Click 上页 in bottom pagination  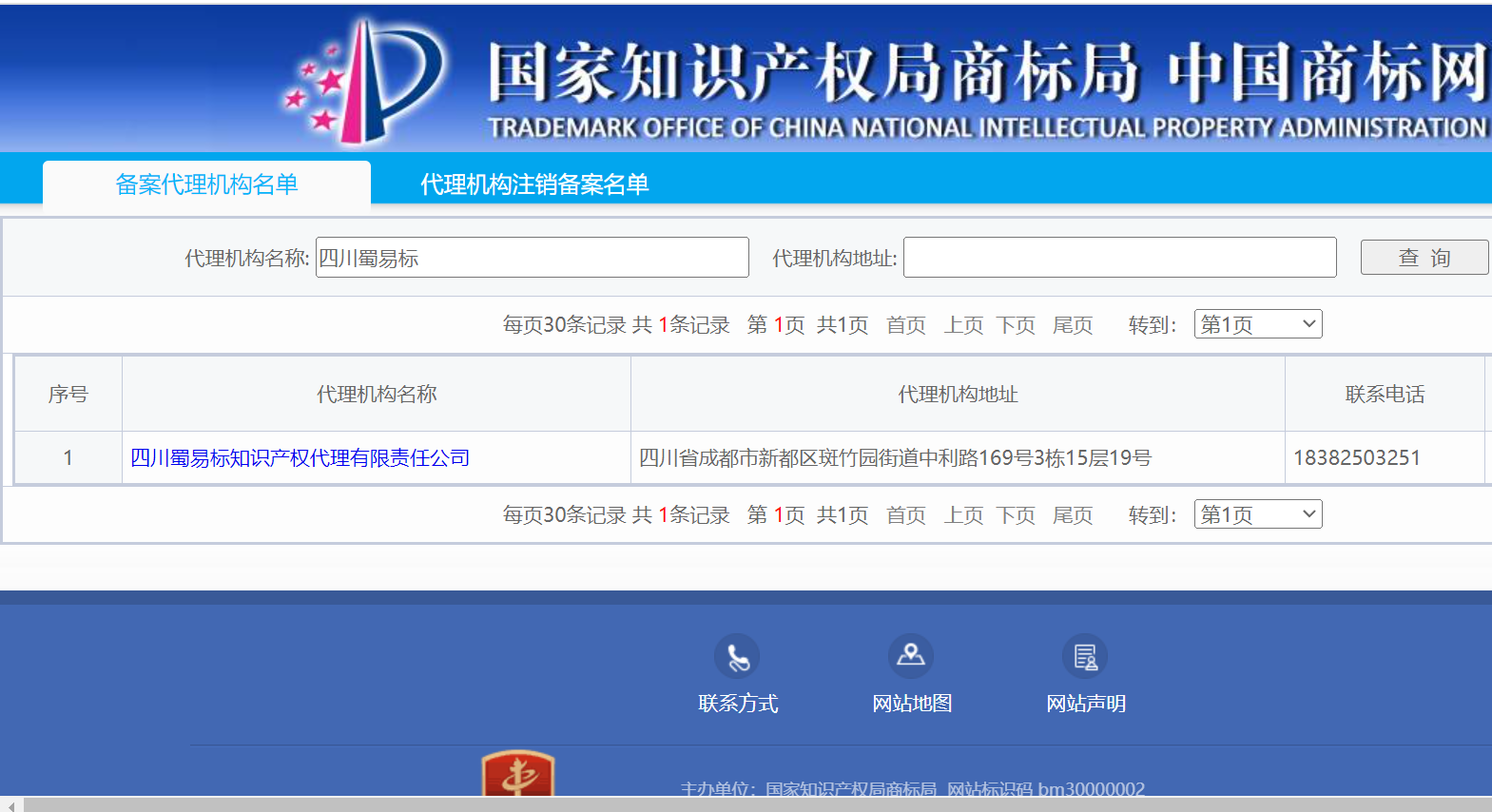pos(963,515)
